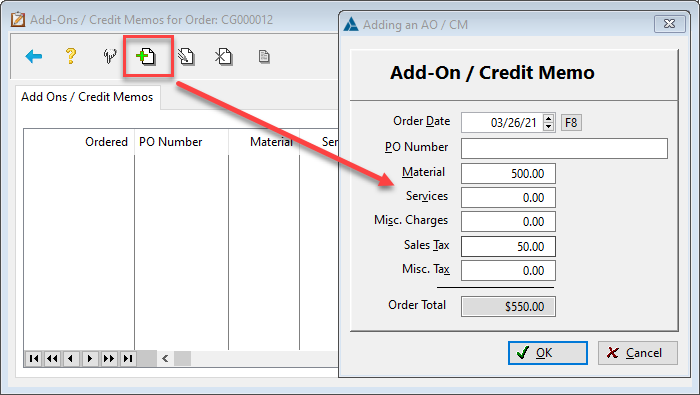The width and height of the screenshot is (700, 395).
Task: Click the antler-shaped toolbar icon
Action: 109,56
